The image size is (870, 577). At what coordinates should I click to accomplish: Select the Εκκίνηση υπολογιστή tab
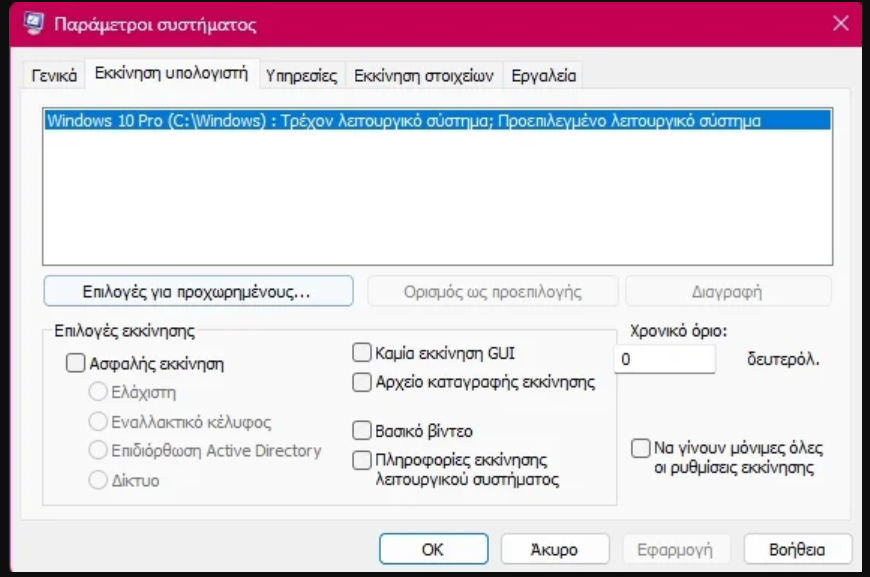(x=171, y=74)
